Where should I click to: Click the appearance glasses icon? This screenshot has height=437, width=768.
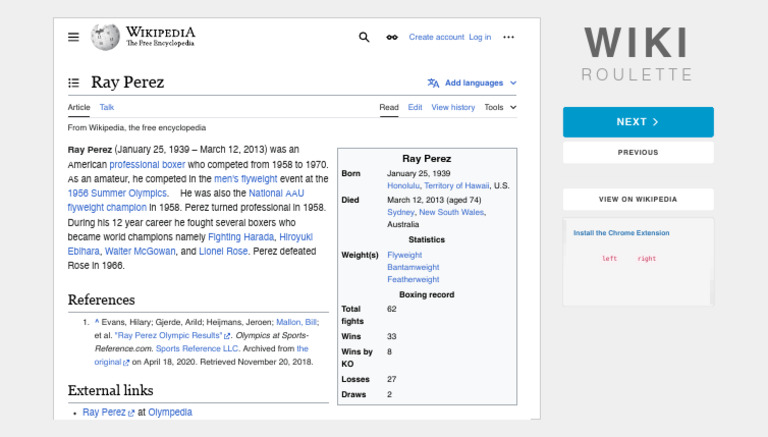click(x=392, y=37)
